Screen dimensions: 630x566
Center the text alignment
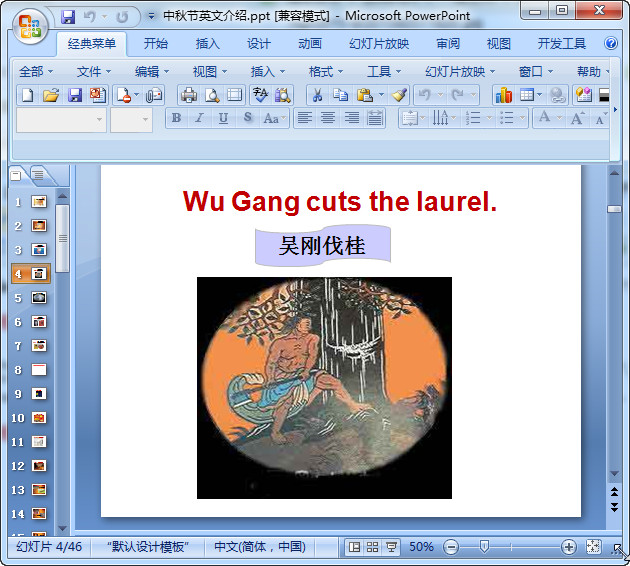[x=328, y=118]
